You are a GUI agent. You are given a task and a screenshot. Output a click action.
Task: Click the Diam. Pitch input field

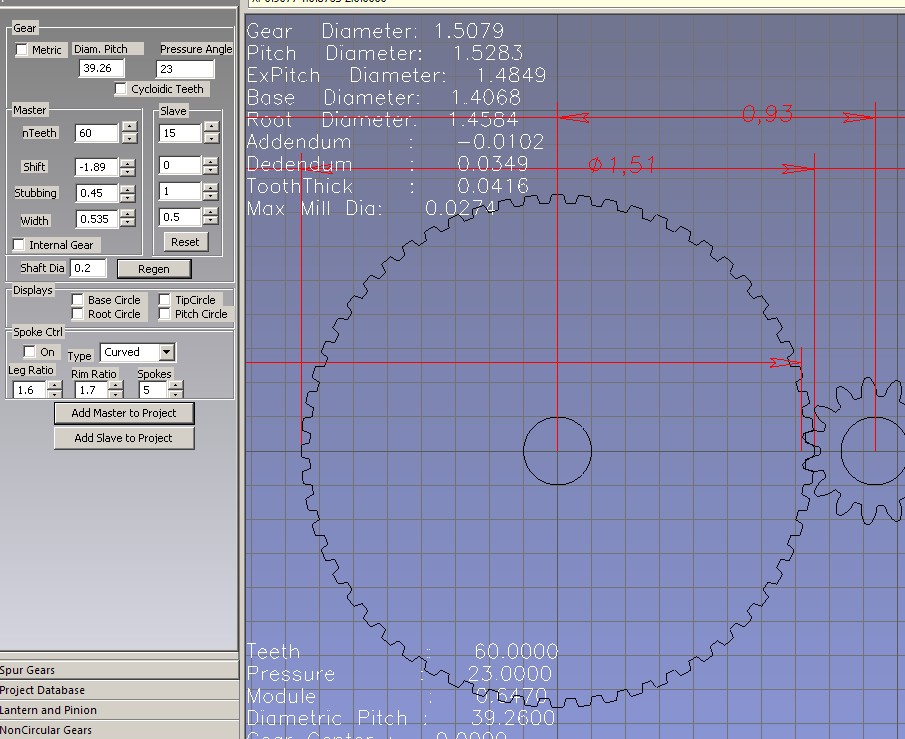(x=101, y=68)
